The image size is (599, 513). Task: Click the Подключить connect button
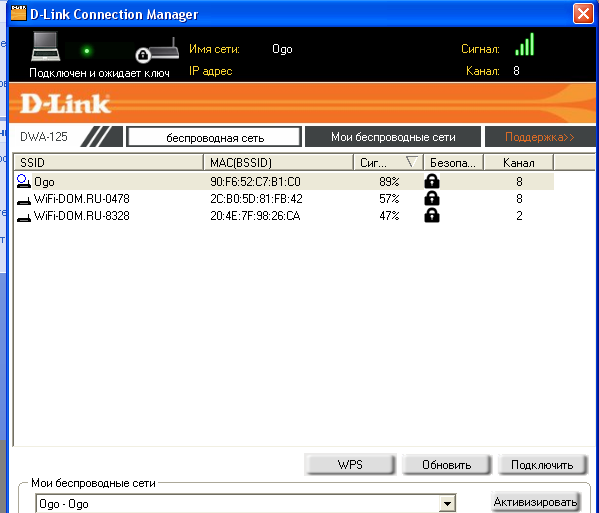tap(542, 464)
